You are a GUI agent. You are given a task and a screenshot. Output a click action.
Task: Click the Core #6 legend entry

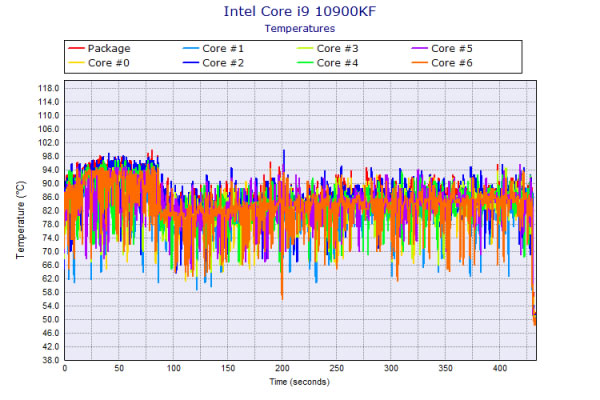(x=442, y=63)
